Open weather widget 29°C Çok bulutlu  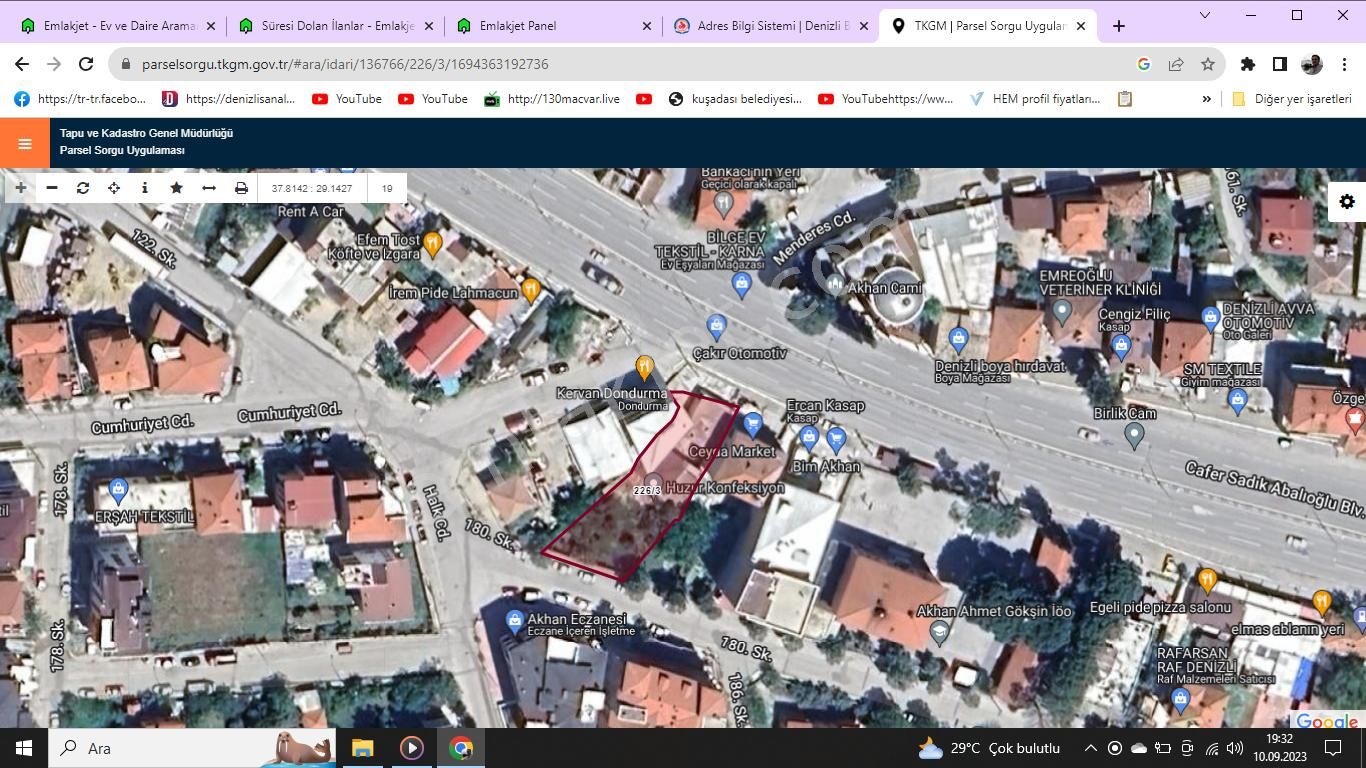click(x=988, y=748)
